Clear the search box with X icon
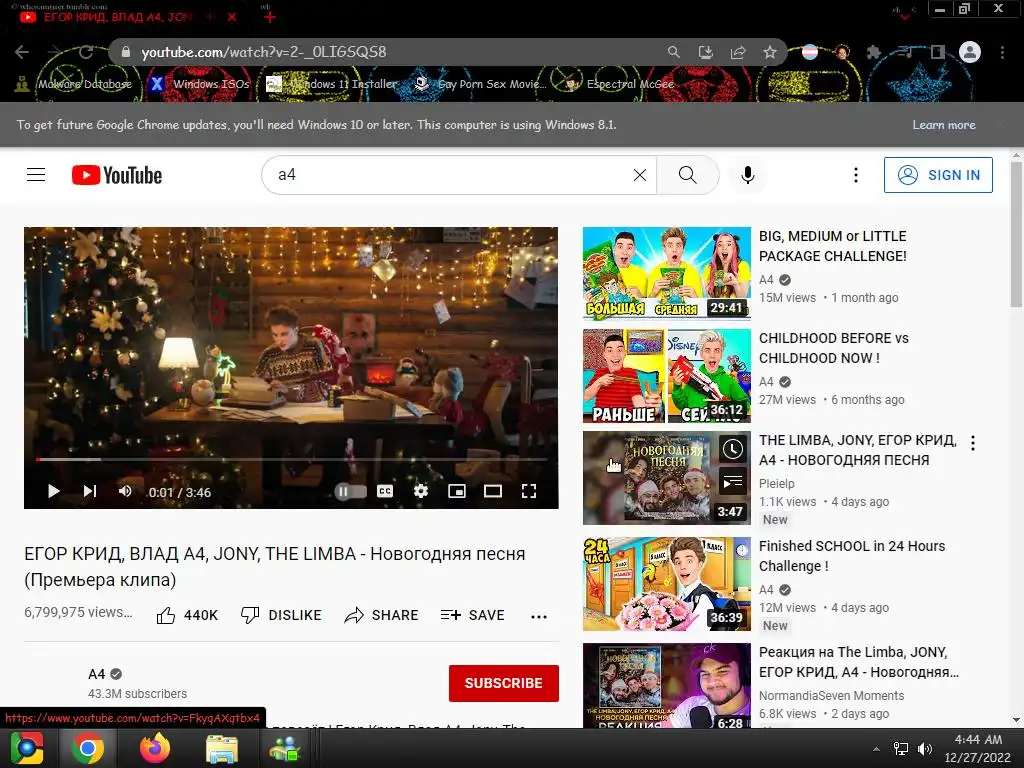Viewport: 1024px width, 768px height. pos(640,175)
